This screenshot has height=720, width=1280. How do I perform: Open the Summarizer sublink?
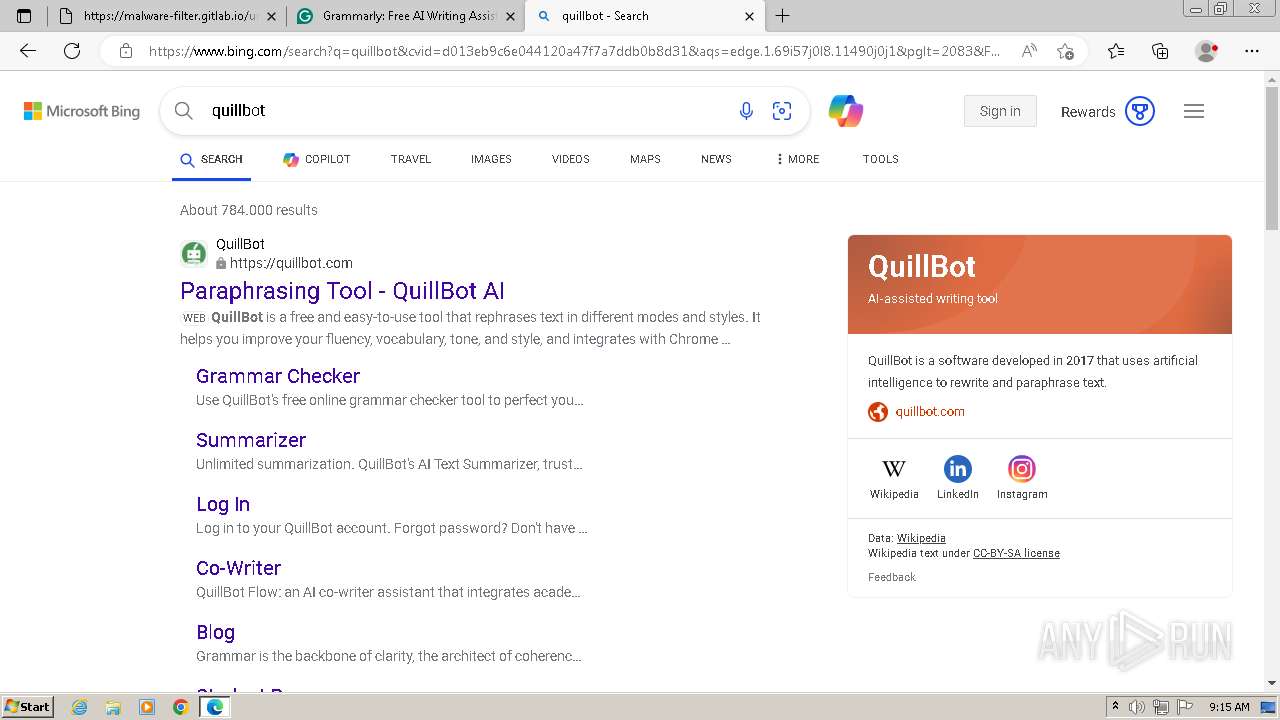[x=251, y=440]
